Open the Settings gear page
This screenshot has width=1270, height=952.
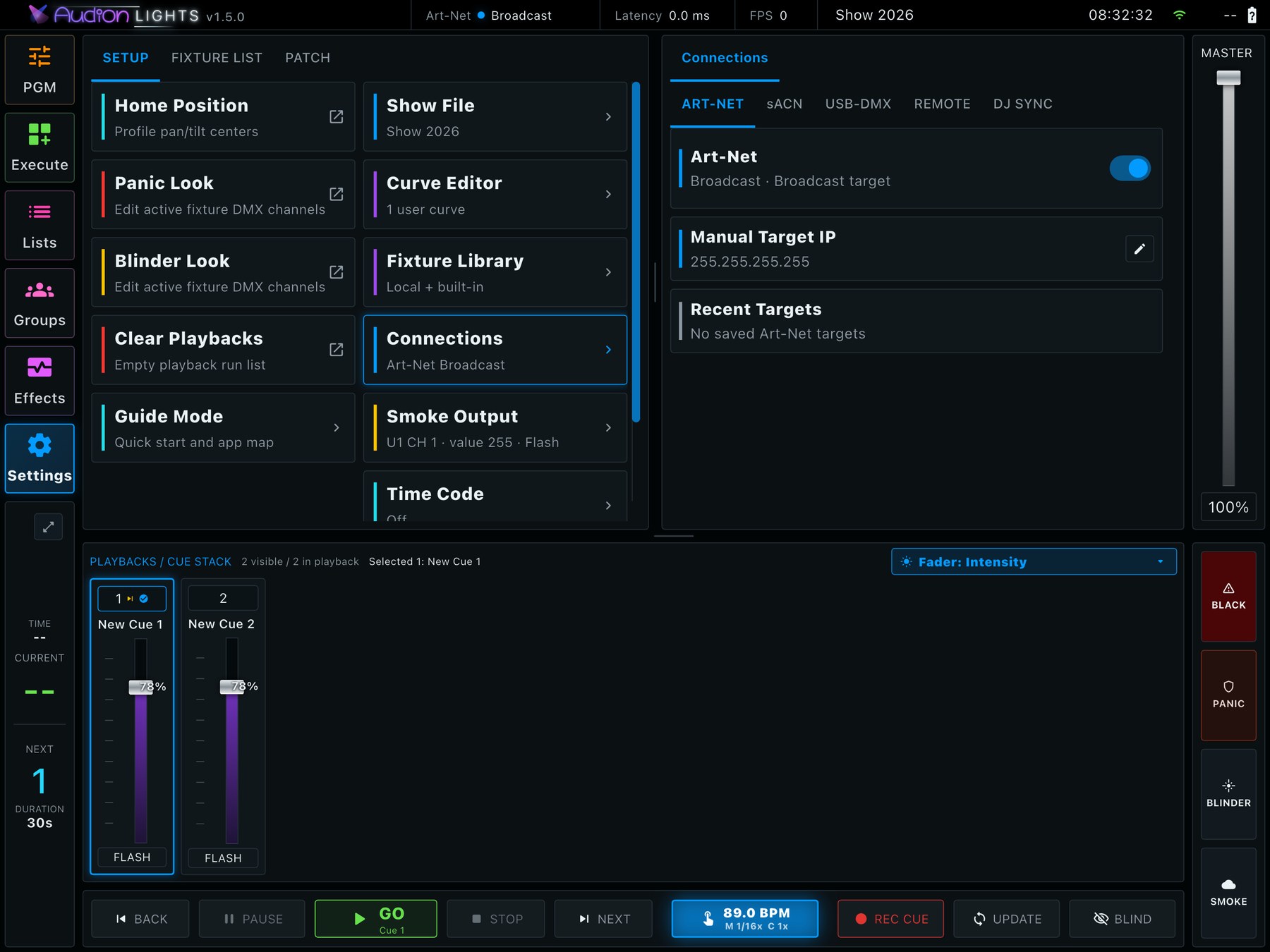click(40, 458)
